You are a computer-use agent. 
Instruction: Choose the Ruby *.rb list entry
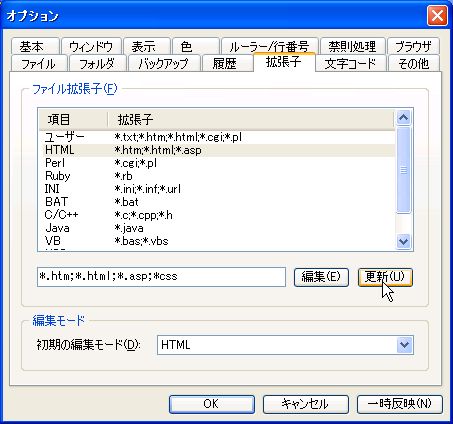(x=217, y=176)
